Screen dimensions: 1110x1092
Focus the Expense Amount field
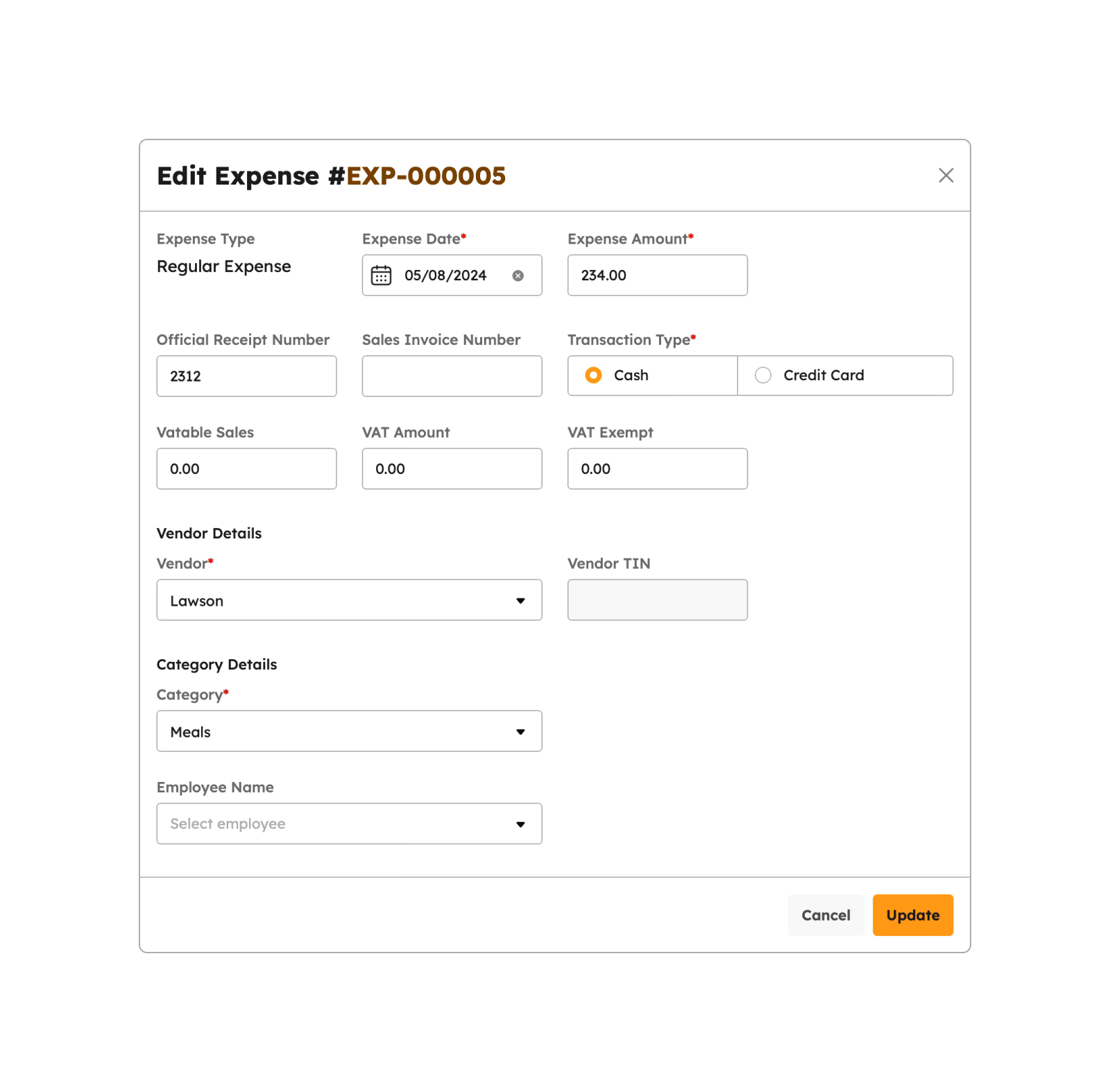pyautogui.click(x=657, y=275)
